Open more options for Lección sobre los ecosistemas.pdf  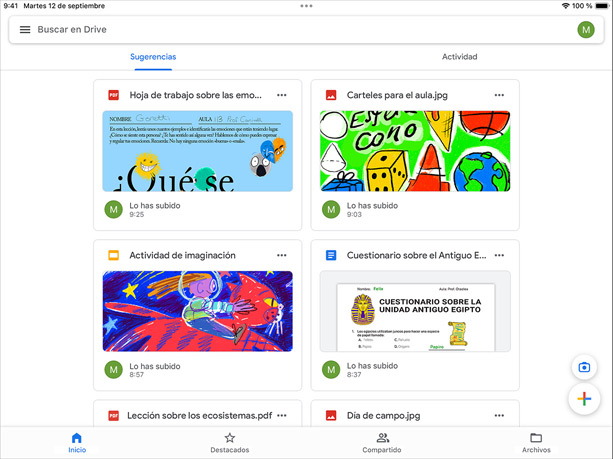(x=282, y=415)
